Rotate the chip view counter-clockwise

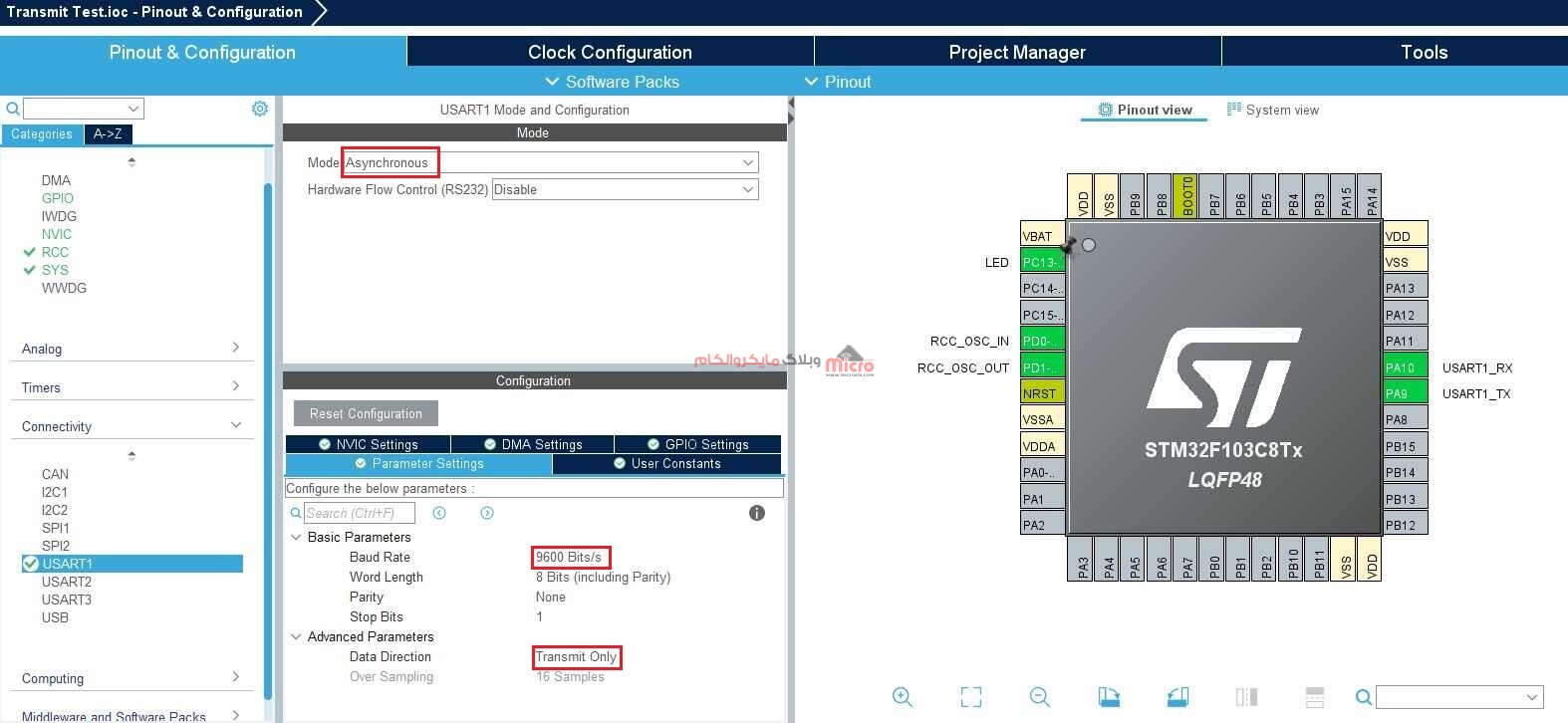[x=1176, y=697]
